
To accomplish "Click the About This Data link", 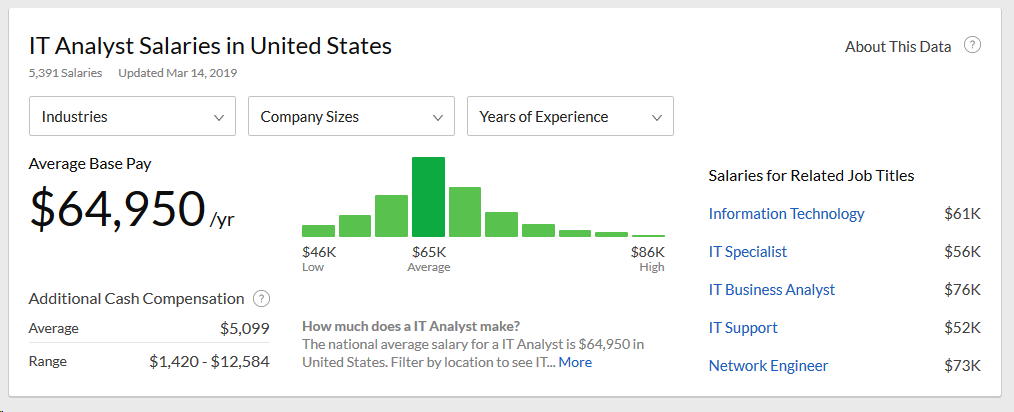I will pos(898,46).
